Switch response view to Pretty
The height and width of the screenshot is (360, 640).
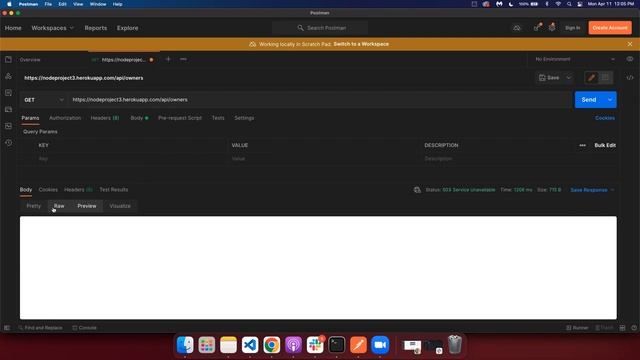point(33,206)
